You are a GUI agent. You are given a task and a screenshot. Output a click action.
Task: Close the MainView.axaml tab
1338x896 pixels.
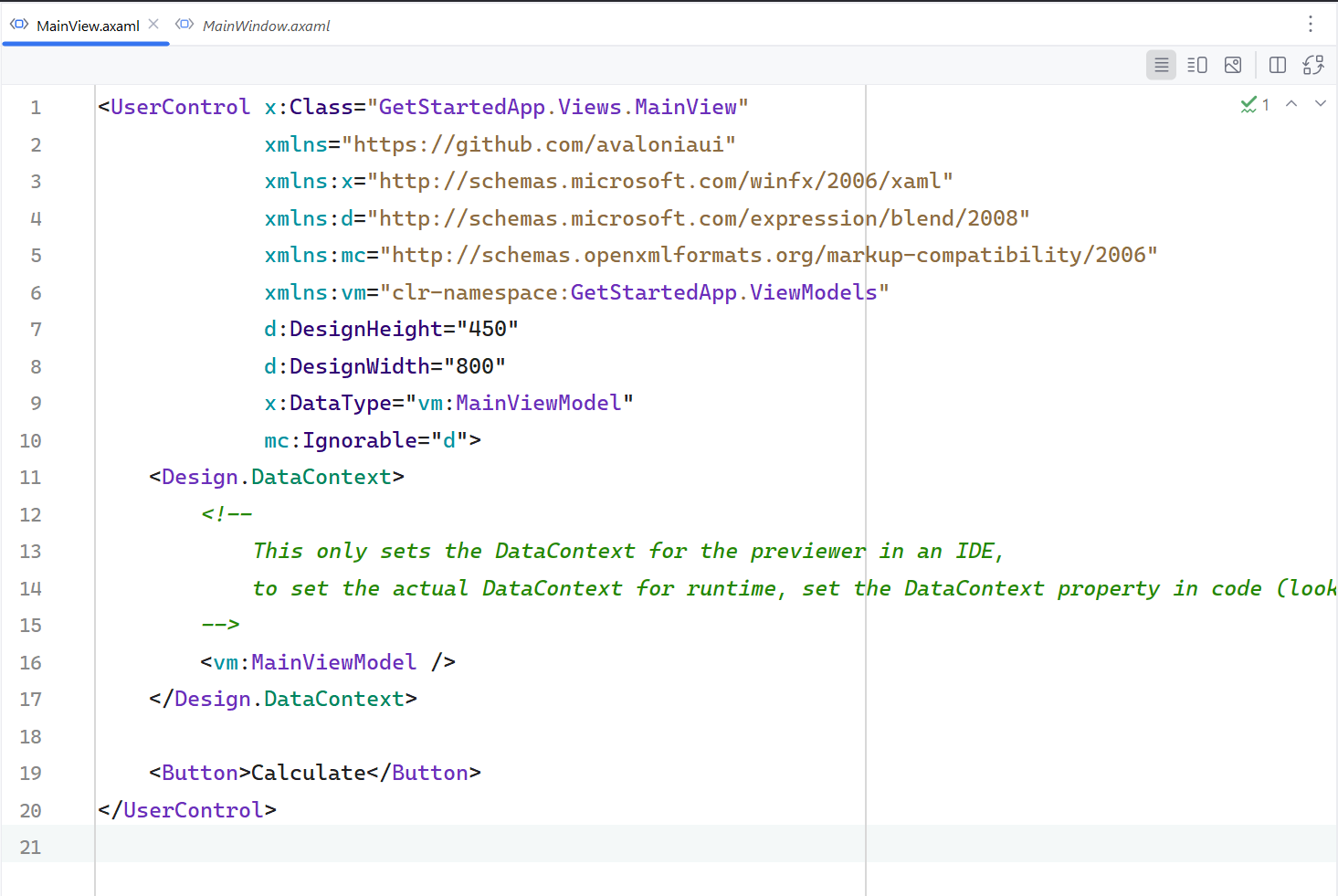point(153,25)
